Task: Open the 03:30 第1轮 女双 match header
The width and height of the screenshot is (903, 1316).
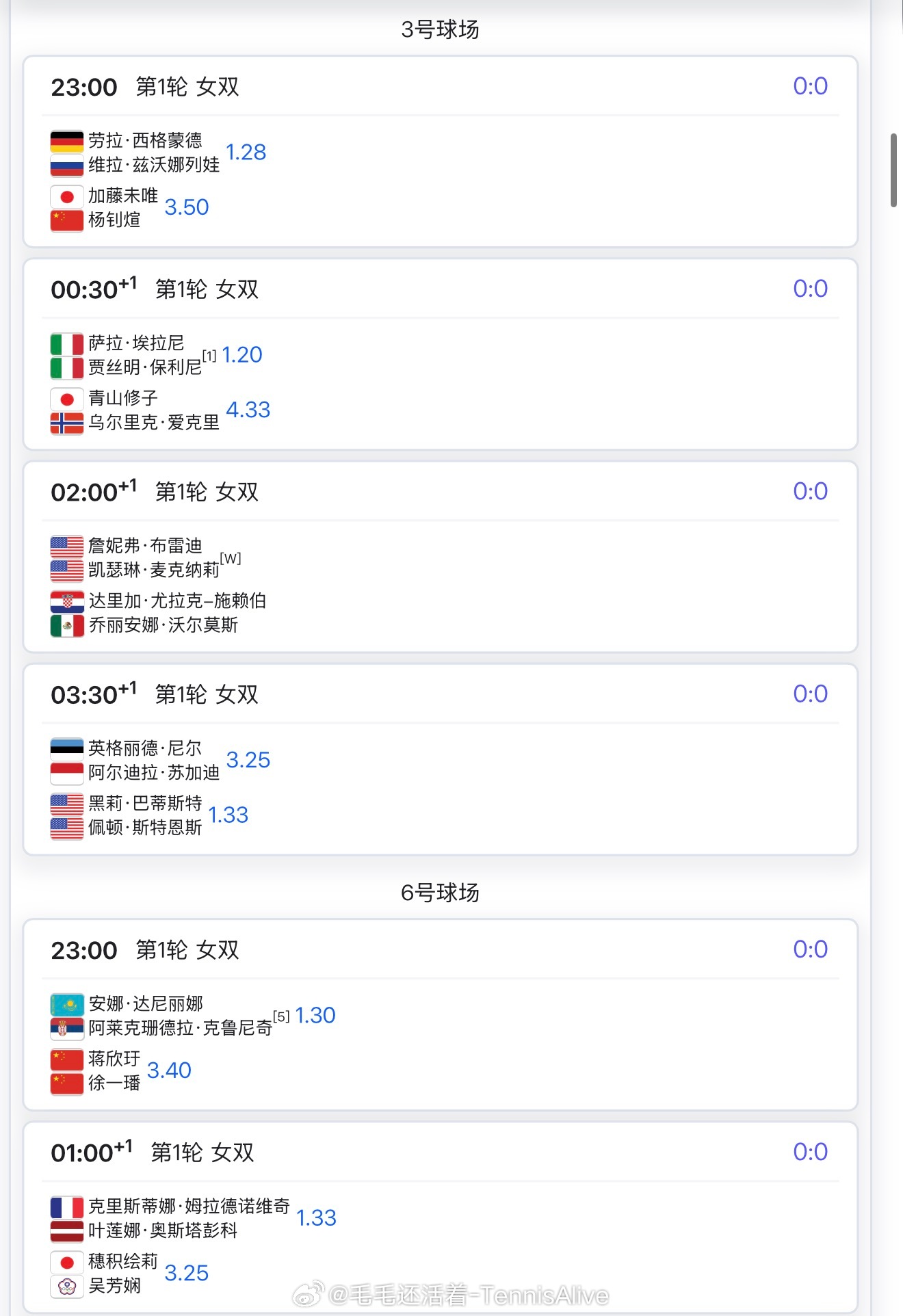Action: (155, 694)
